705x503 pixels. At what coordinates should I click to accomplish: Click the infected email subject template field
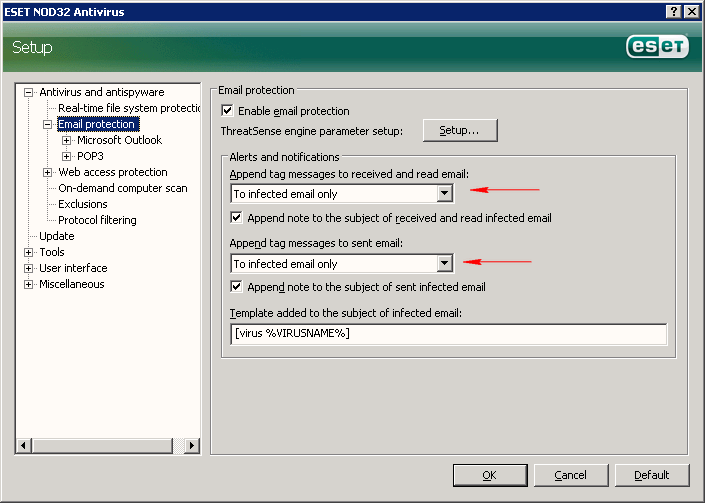[448, 334]
